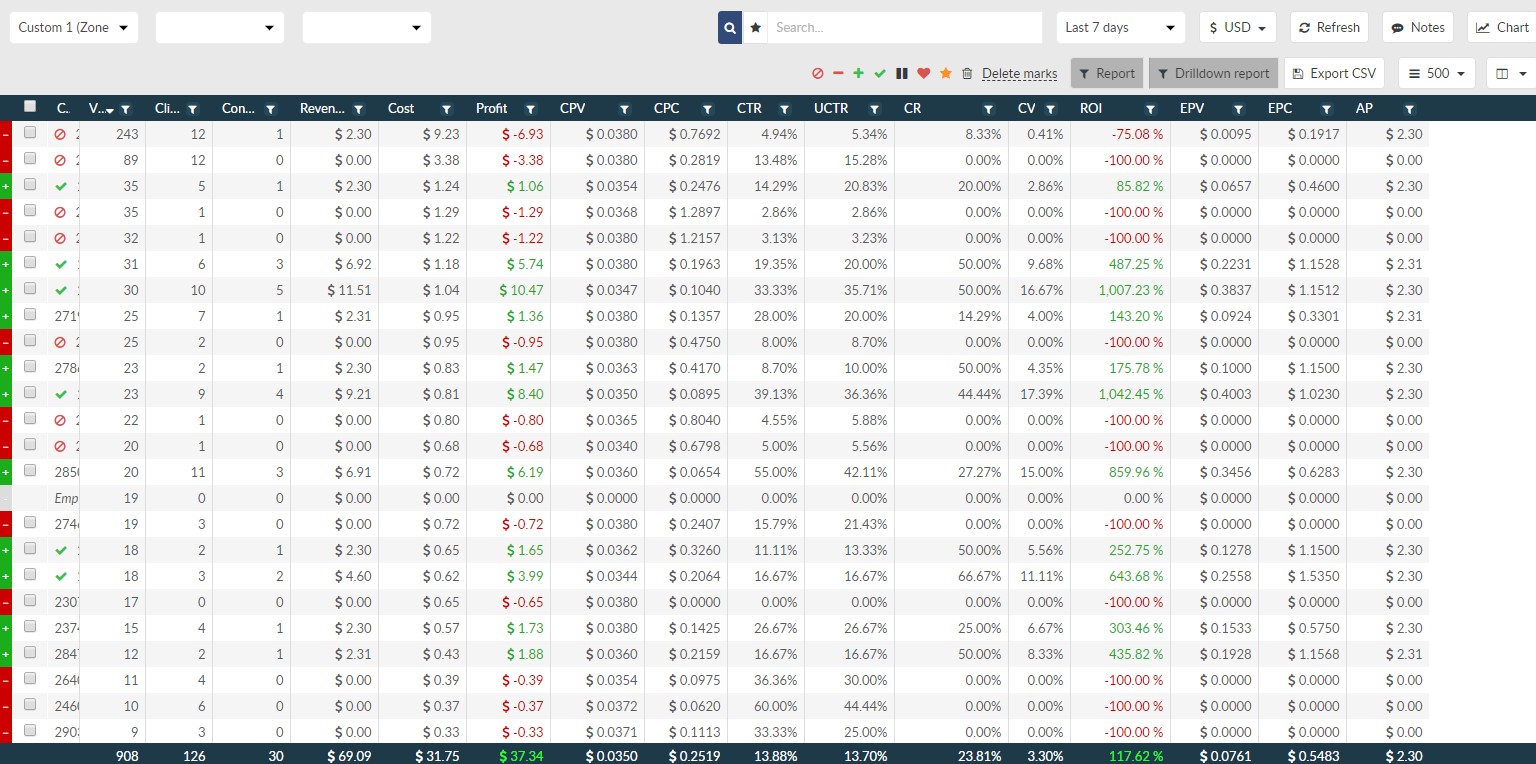Mark selection with the orange star icon
The width and height of the screenshot is (1536, 764).
click(x=946, y=74)
